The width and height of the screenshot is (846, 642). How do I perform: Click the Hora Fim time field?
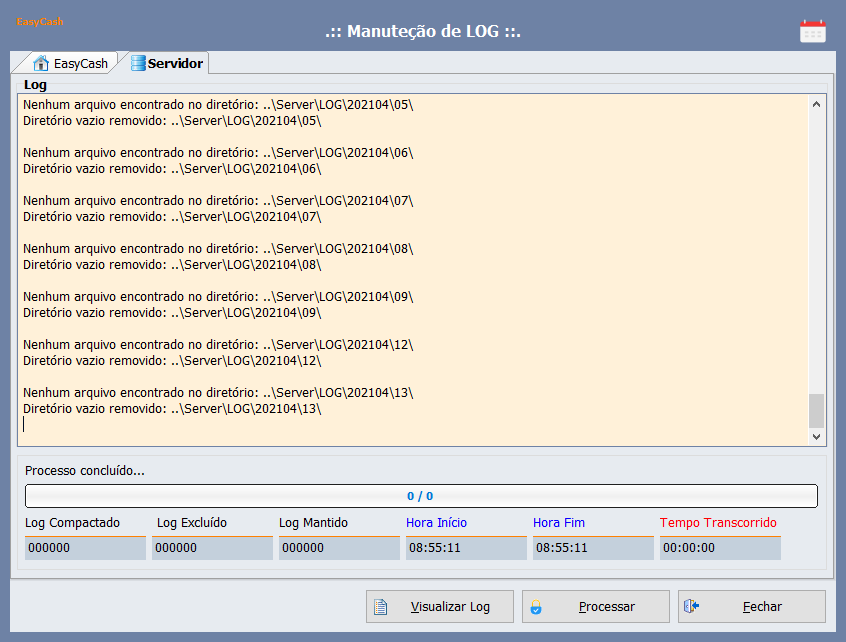click(x=593, y=548)
